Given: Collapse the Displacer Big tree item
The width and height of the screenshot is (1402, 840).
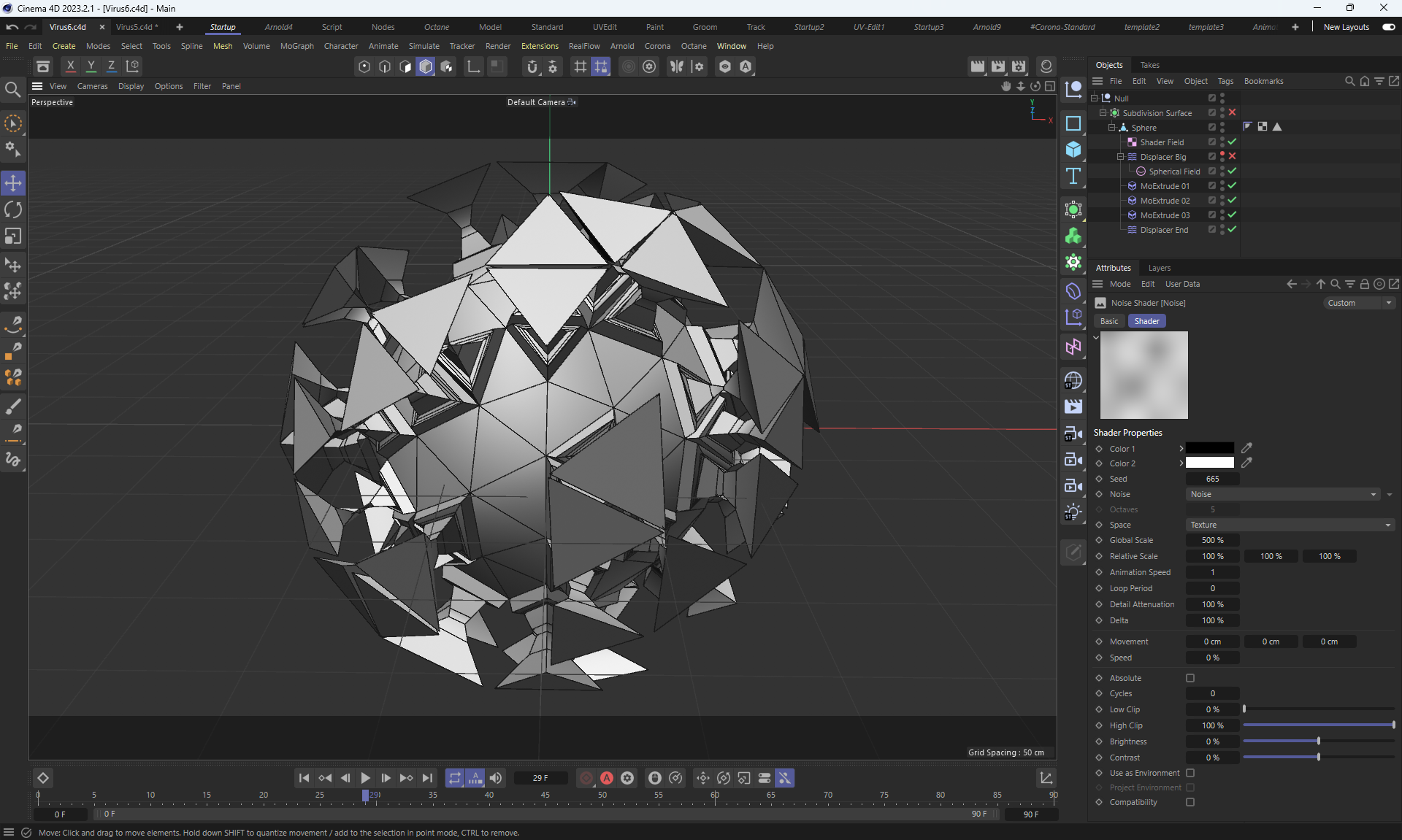Looking at the screenshot, I should [1120, 157].
